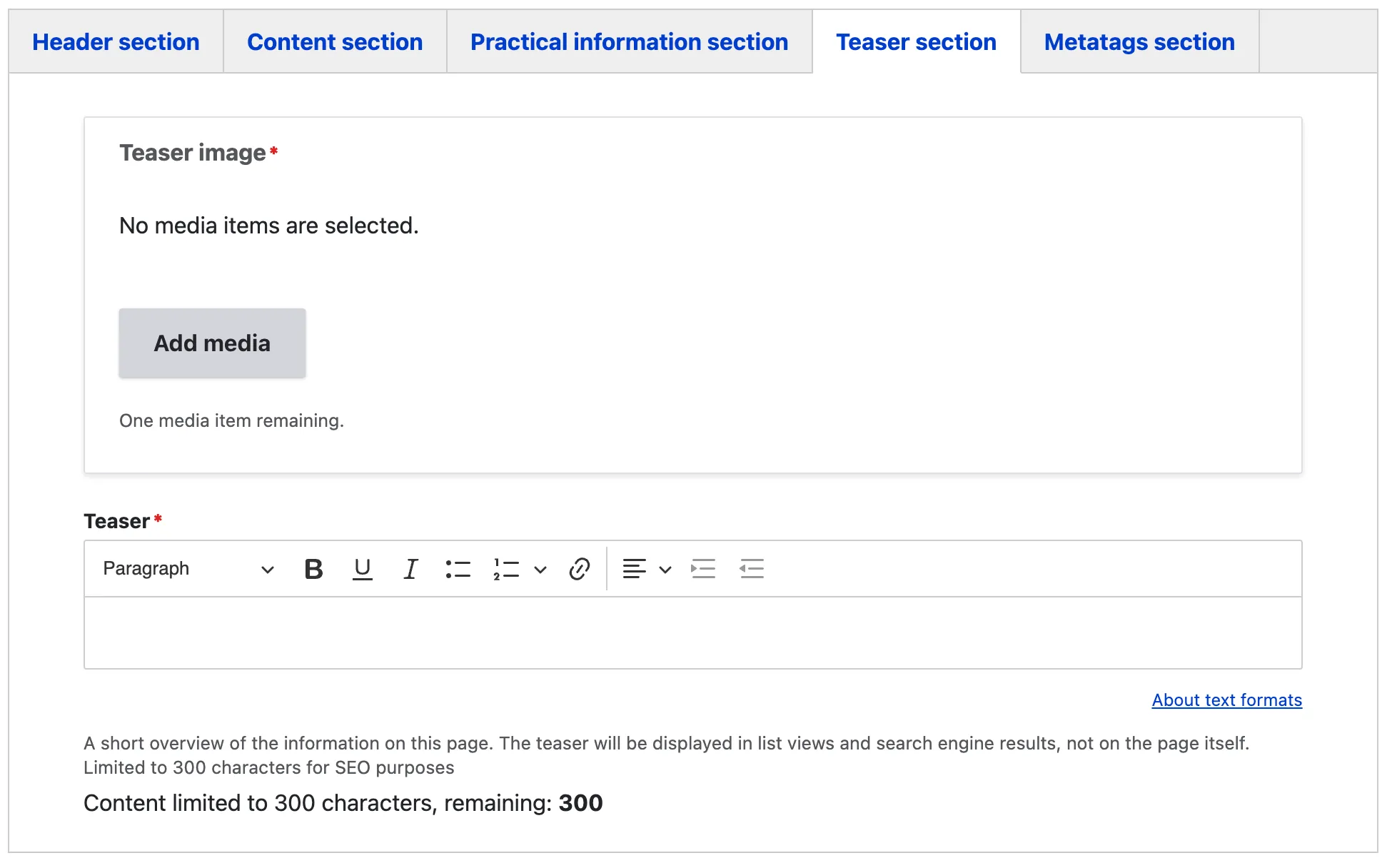Select the Teaser section tab

pos(916,42)
